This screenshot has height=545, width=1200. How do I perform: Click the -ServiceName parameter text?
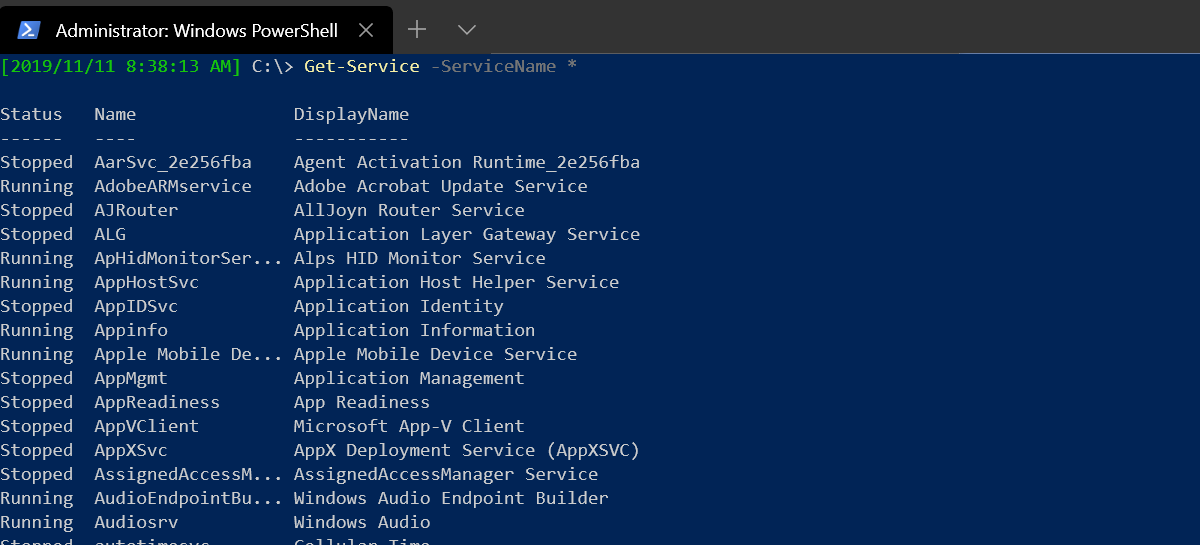(x=493, y=66)
